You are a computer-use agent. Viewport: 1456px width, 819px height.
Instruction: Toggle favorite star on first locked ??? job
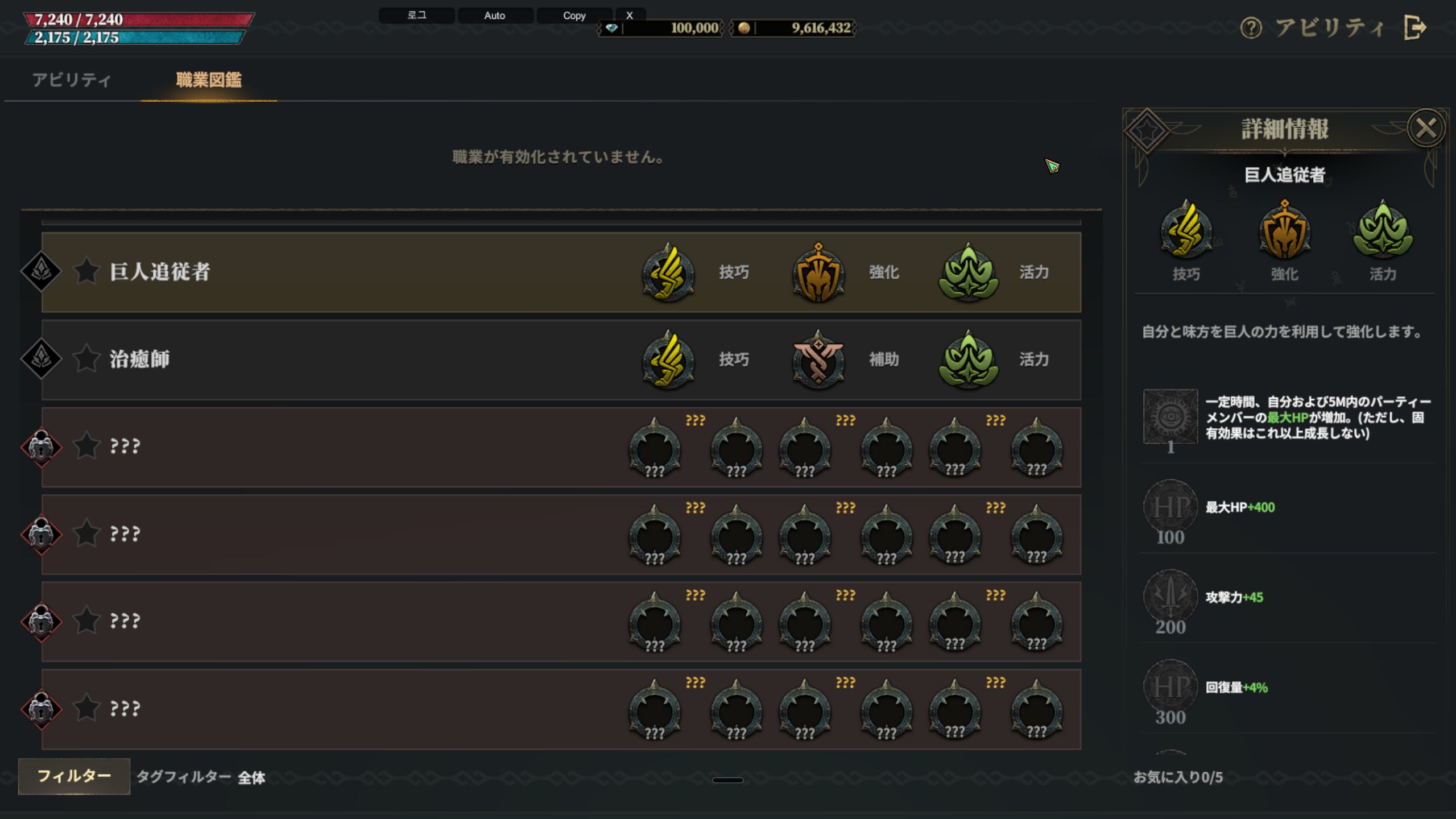click(x=86, y=445)
